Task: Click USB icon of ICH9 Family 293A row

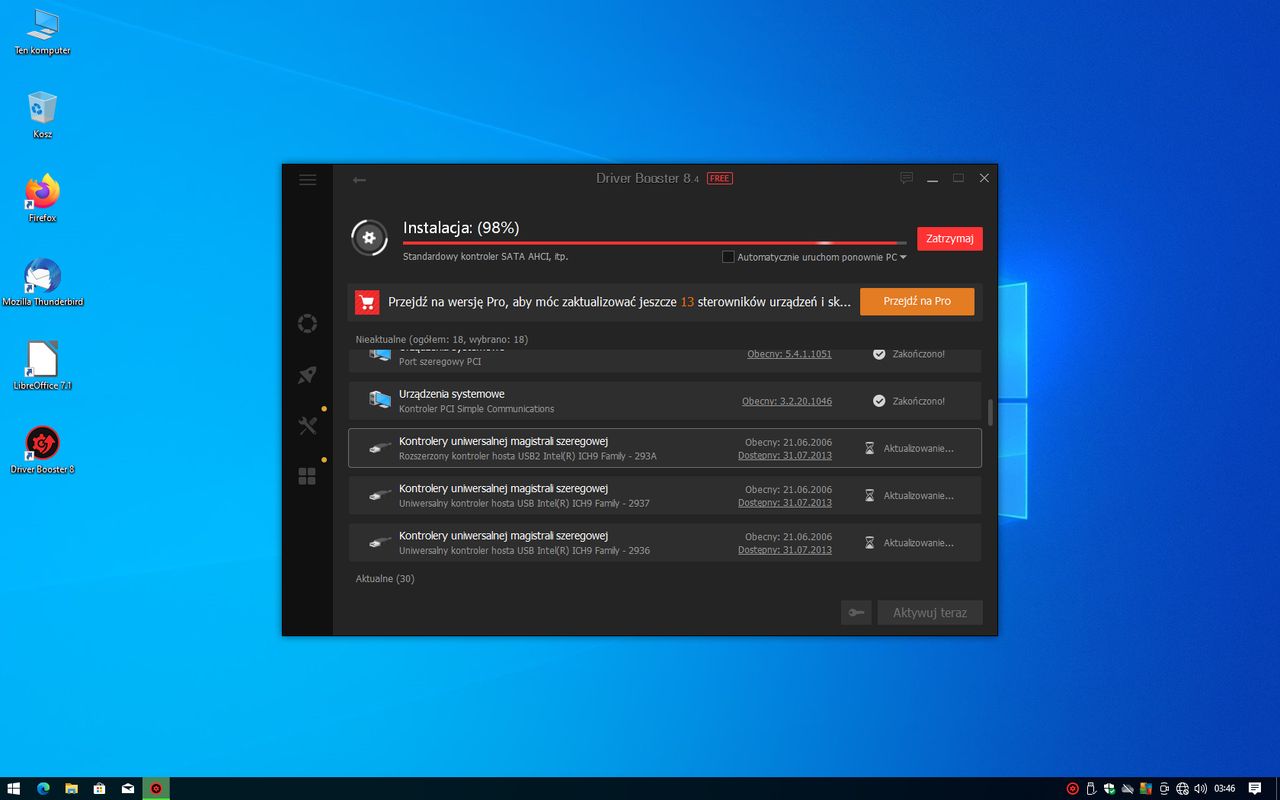Action: (x=379, y=448)
